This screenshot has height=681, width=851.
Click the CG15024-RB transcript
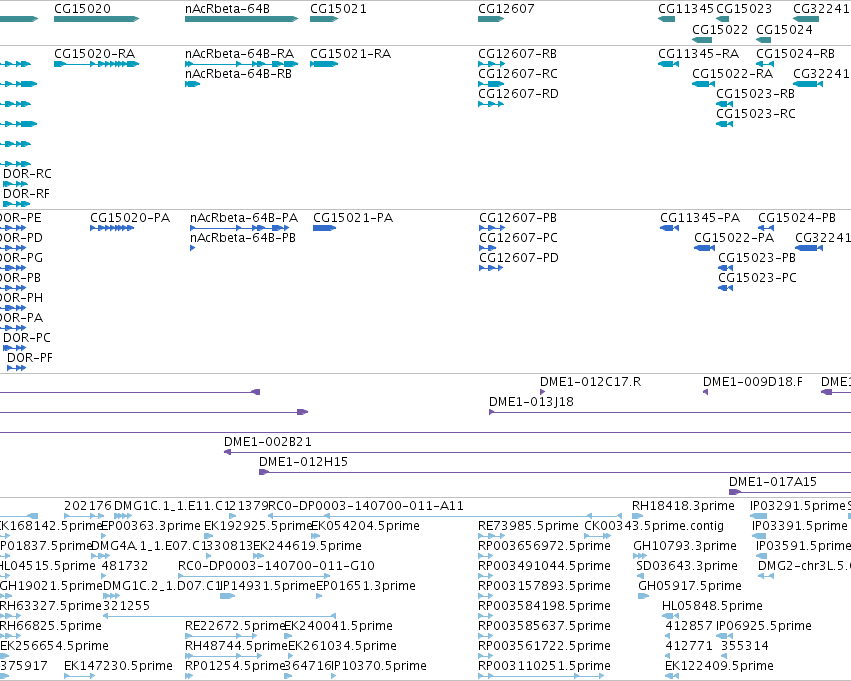[765, 64]
